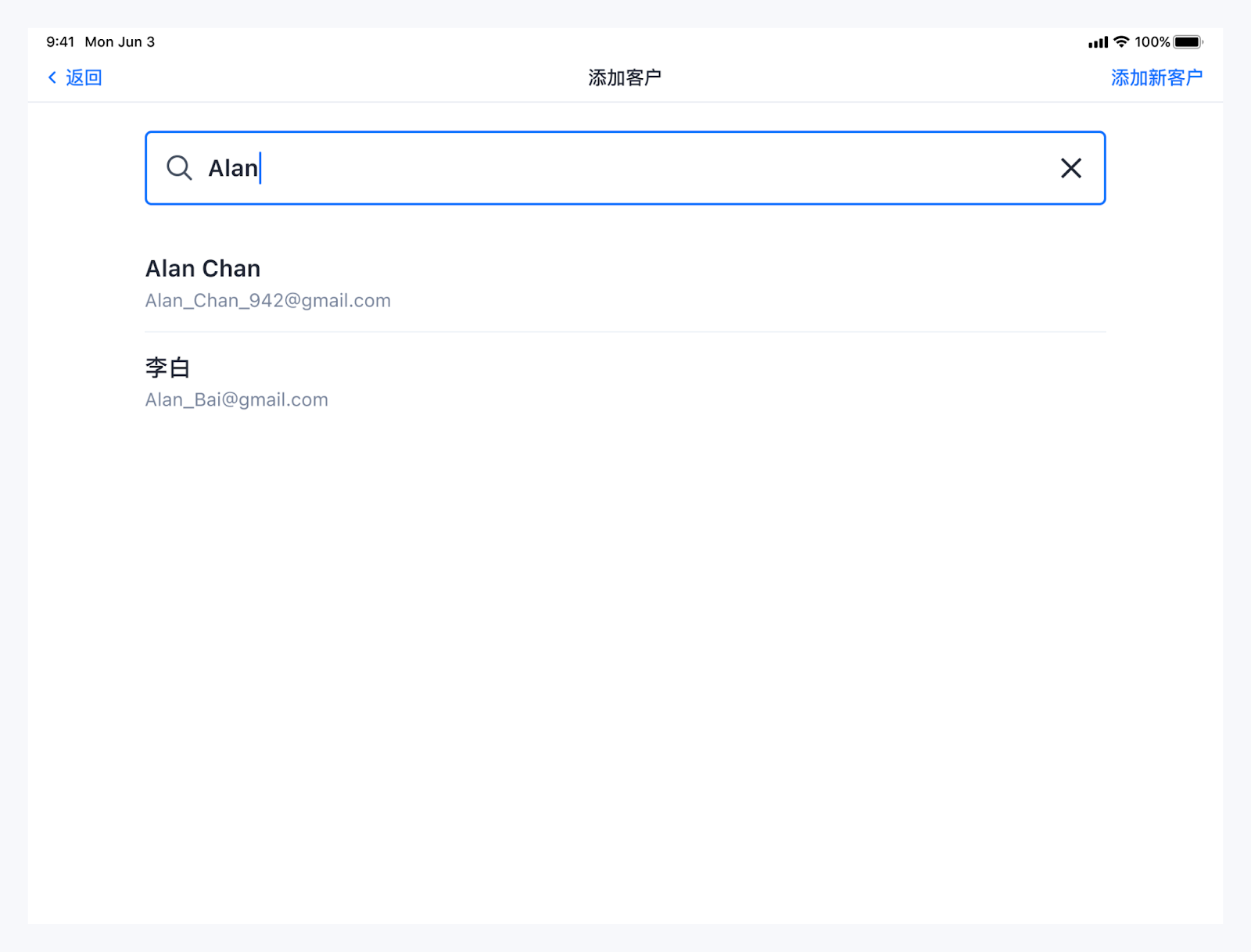Image resolution: width=1251 pixels, height=952 pixels.
Task: Click the Alan_Bai@gmail.com email address
Action: (236, 400)
